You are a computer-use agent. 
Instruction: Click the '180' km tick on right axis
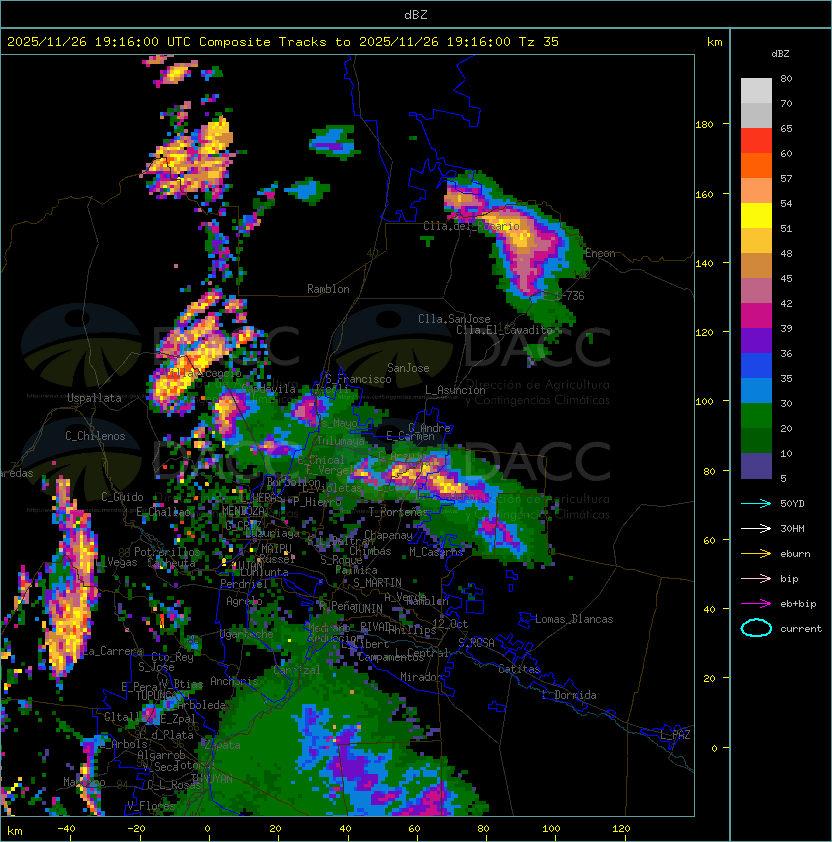(704, 124)
